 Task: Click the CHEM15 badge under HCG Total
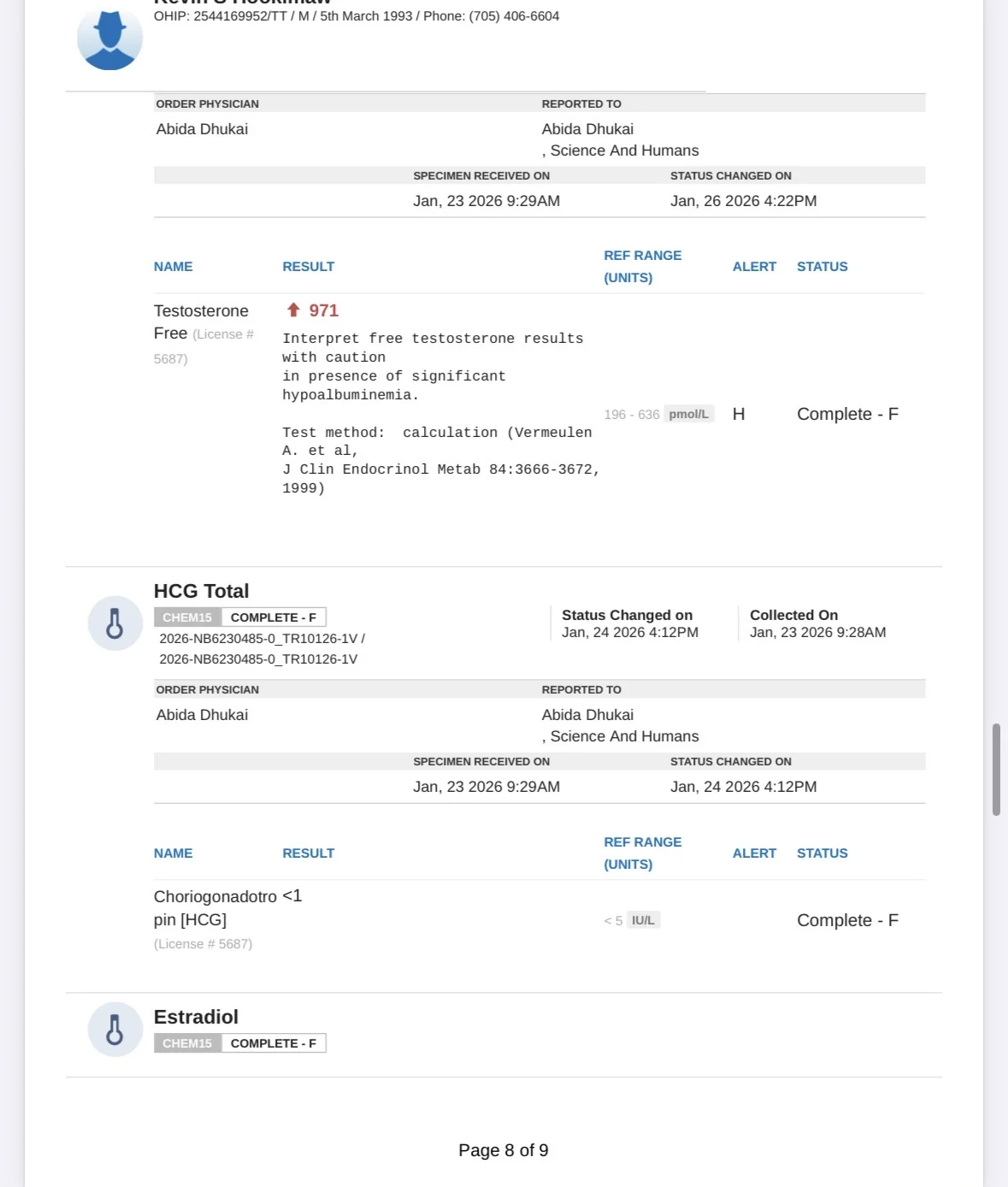tap(187, 617)
